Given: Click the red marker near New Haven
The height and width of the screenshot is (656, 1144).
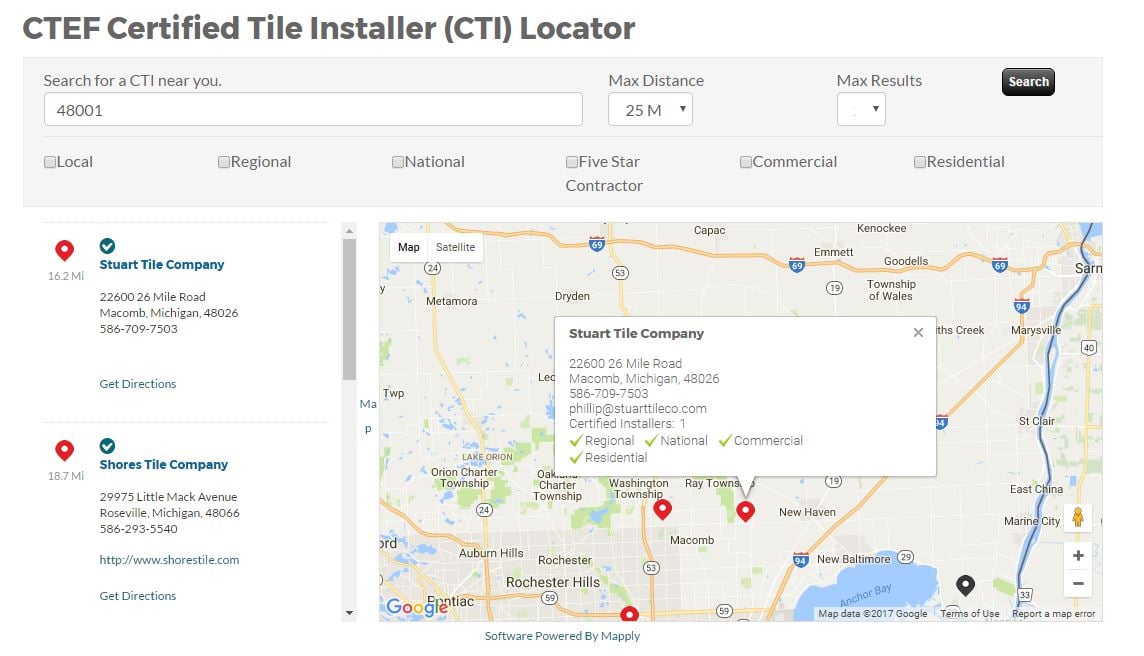Looking at the screenshot, I should 746,511.
